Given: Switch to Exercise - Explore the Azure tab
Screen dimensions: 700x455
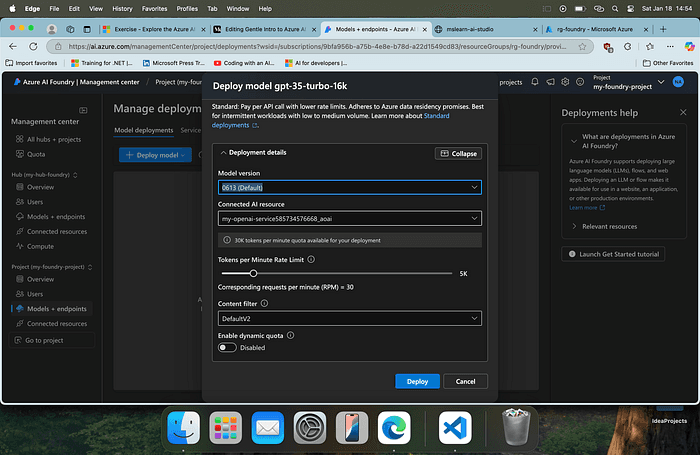Looking at the screenshot, I should 154,29.
